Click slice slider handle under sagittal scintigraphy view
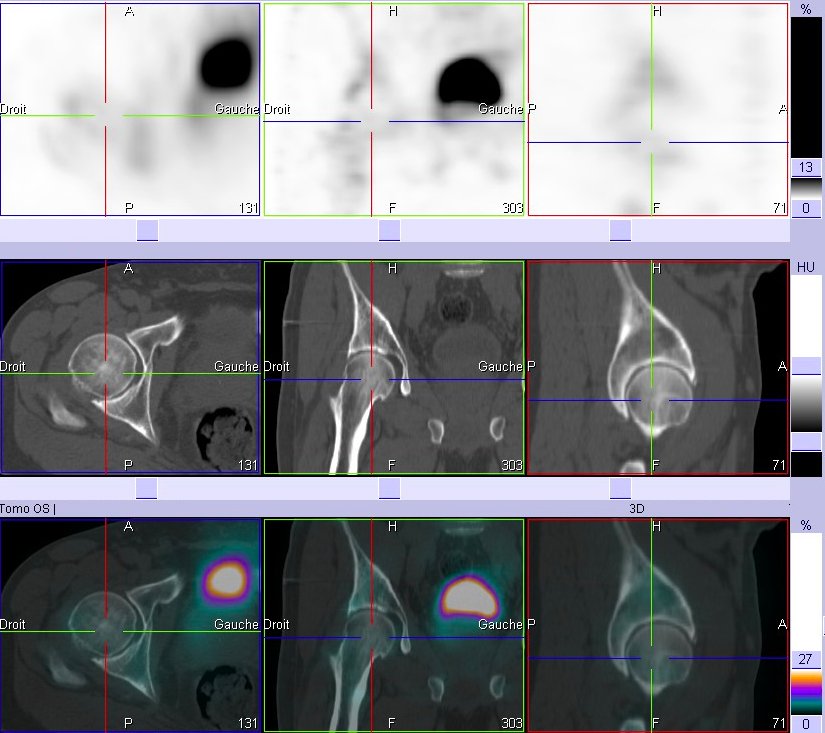This screenshot has height=733, width=825. pyautogui.click(x=620, y=230)
